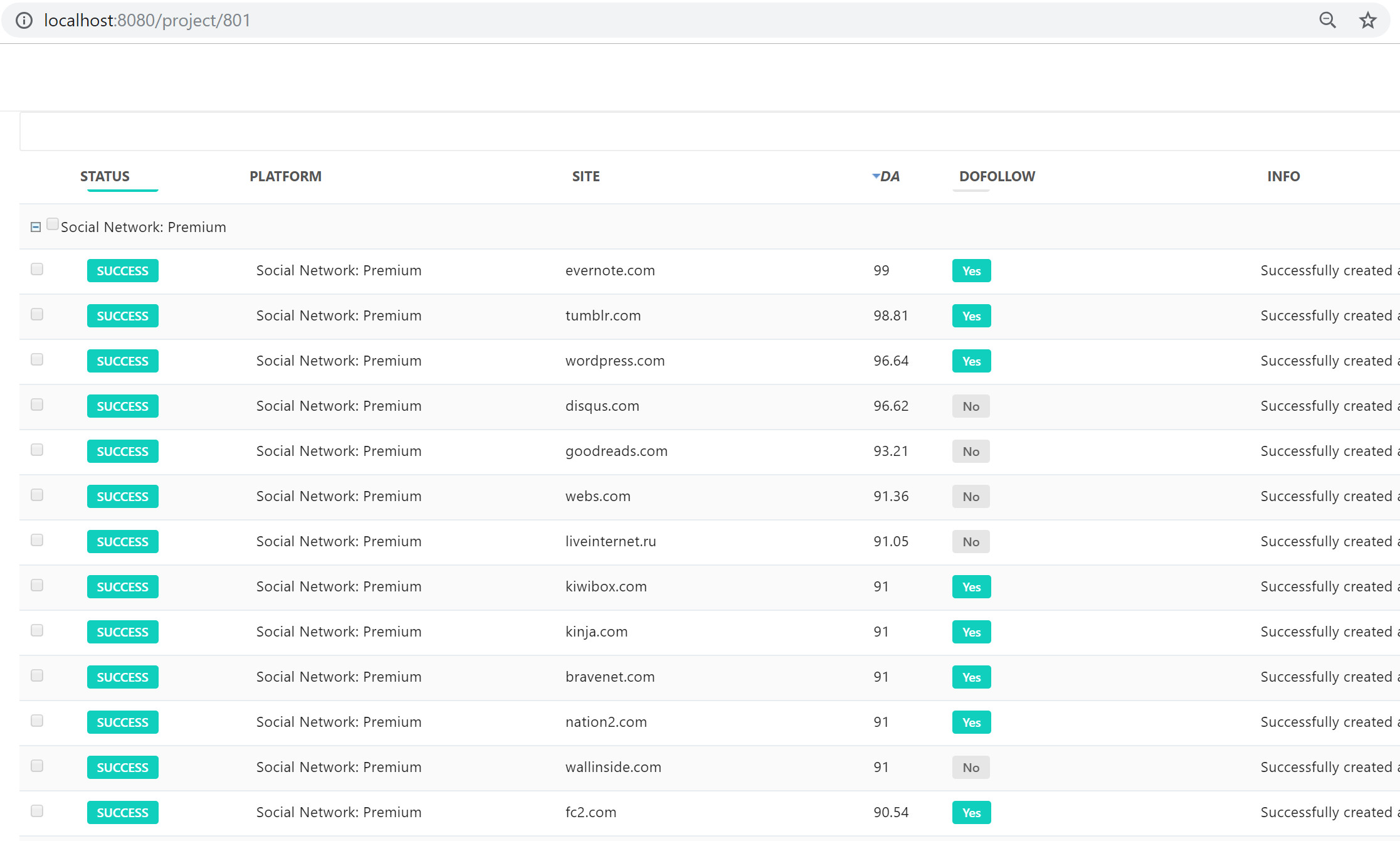
Task: Sort by the INFO column header
Action: pos(1283,176)
